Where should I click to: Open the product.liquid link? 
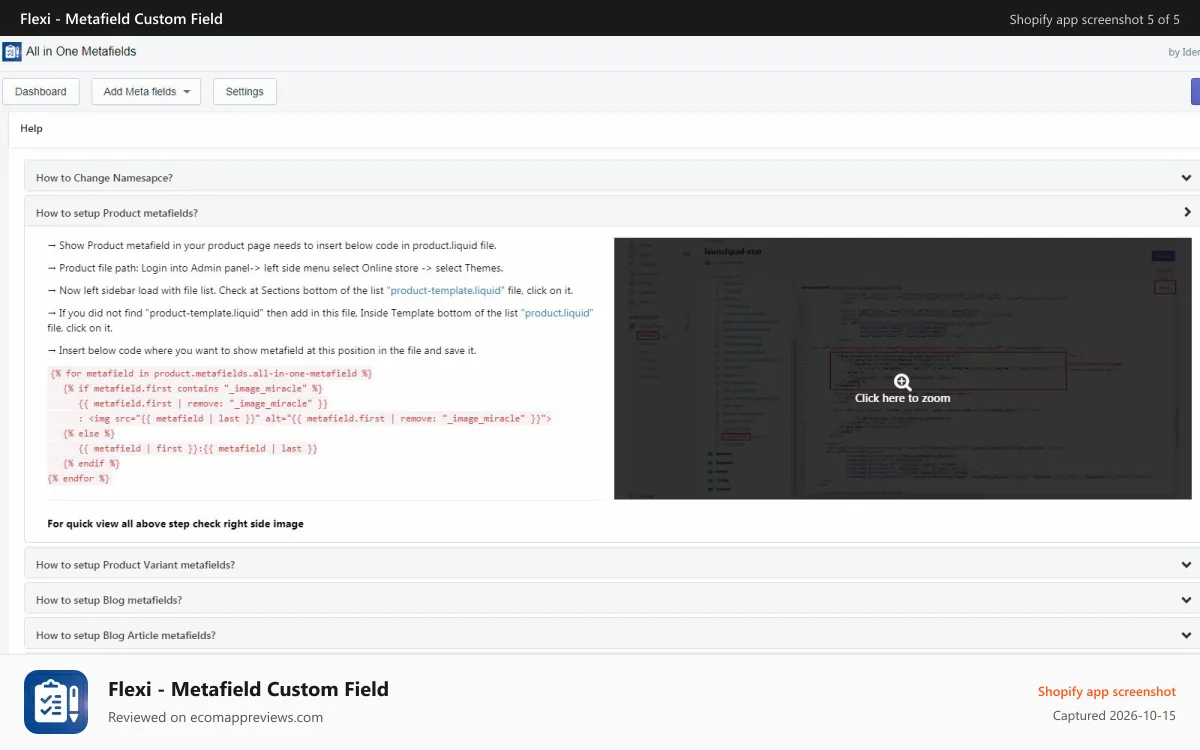pyautogui.click(x=557, y=313)
